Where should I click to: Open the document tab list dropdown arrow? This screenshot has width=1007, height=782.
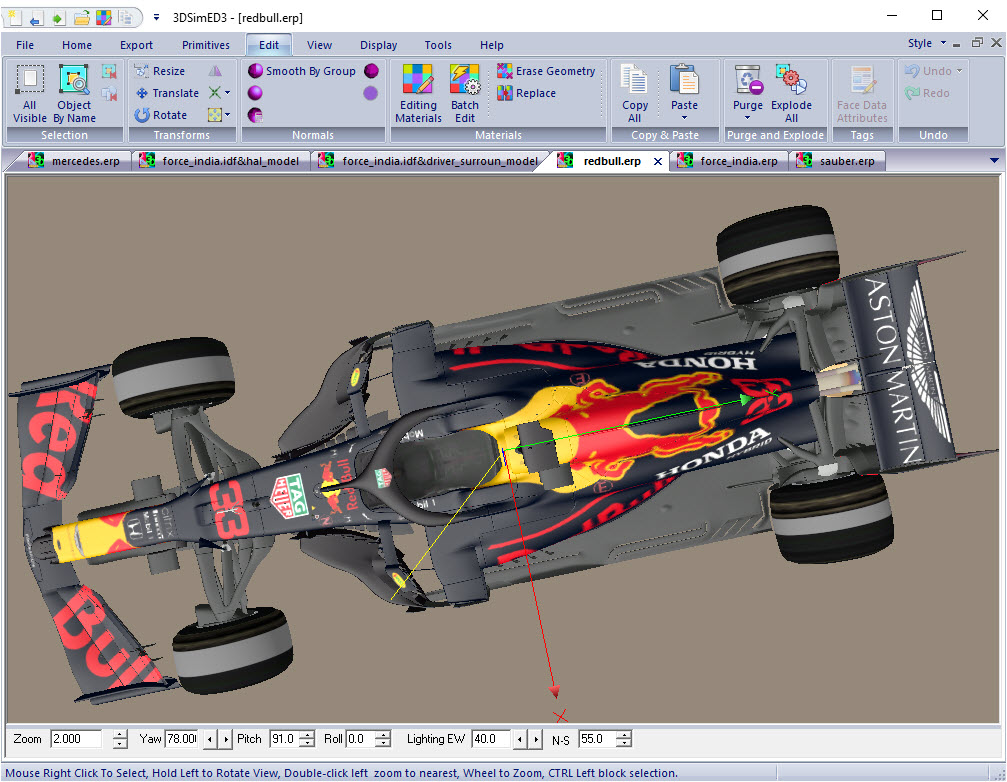coord(994,161)
